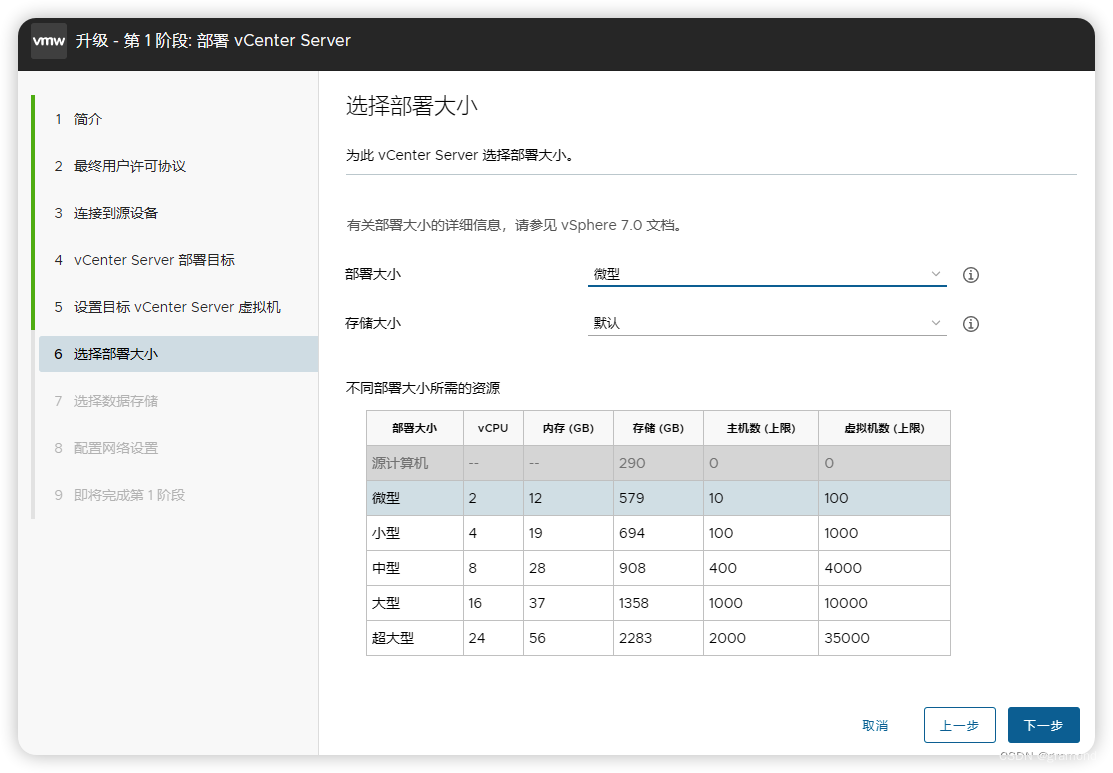Click the 下一步 next button
The height and width of the screenshot is (773, 1113).
click(x=1043, y=725)
